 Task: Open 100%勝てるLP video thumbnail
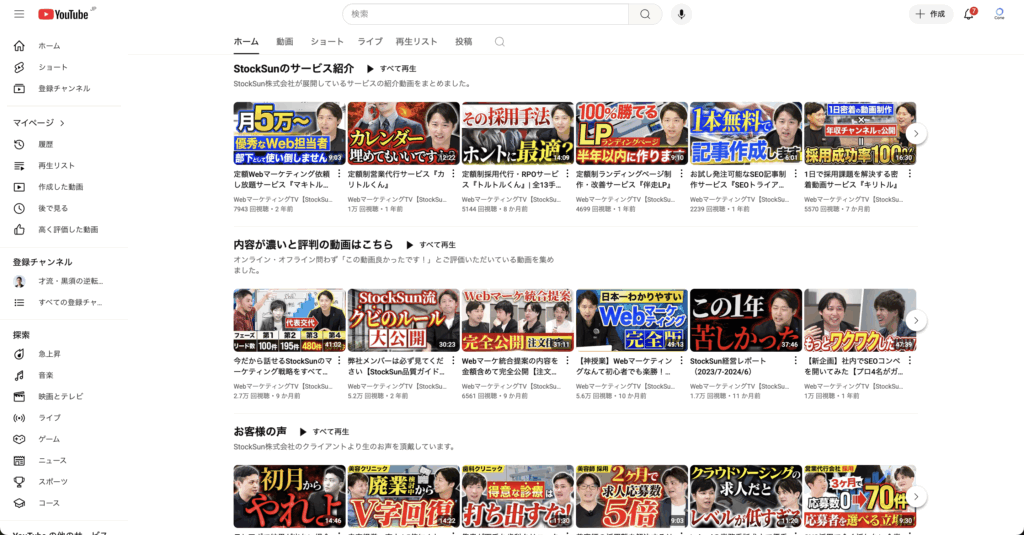tap(632, 133)
